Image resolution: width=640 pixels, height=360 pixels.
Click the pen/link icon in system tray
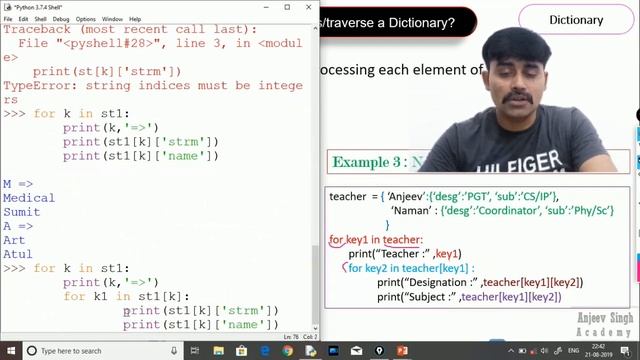pos(558,351)
